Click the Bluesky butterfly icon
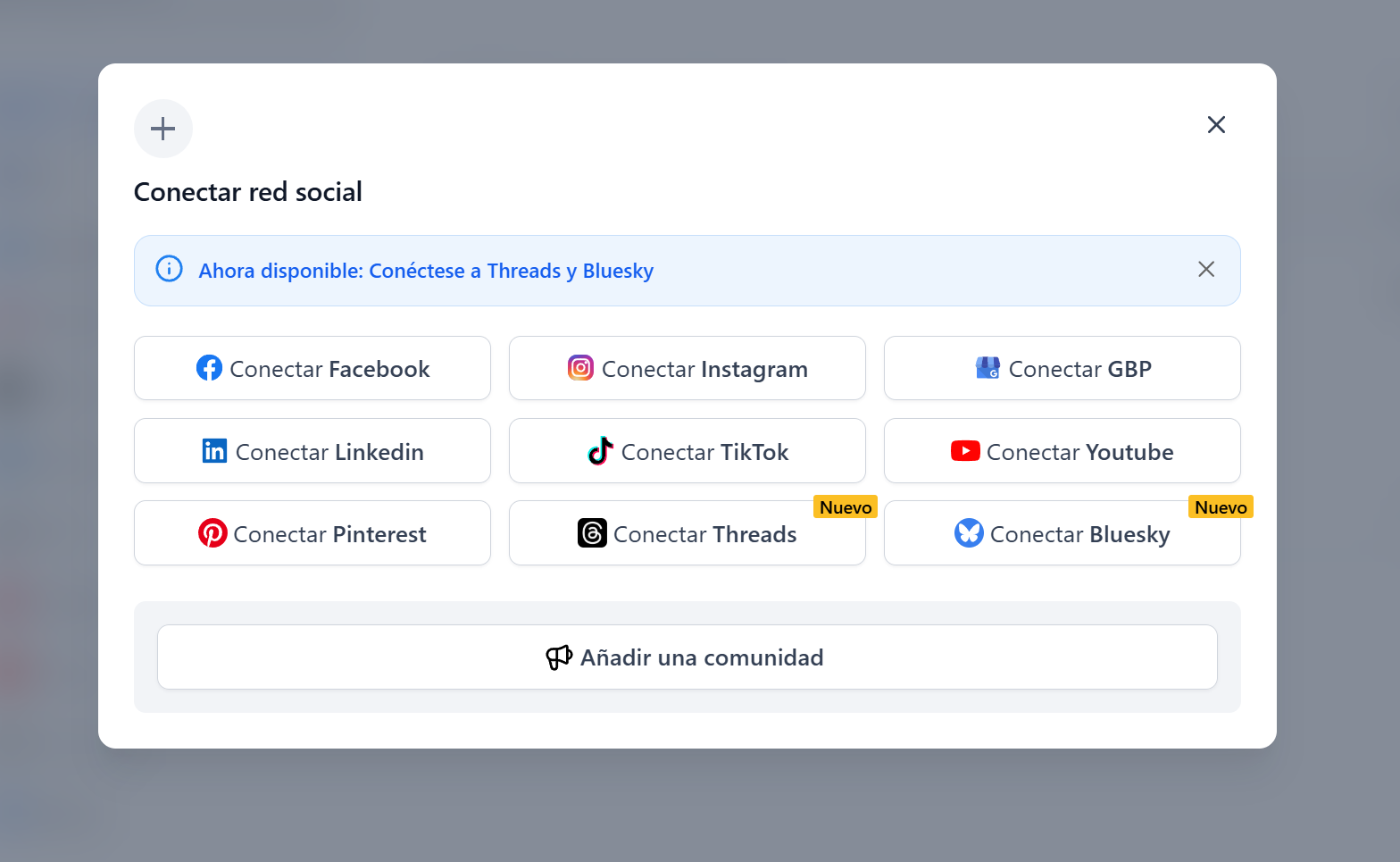Viewport: 1400px width, 862px height. click(969, 533)
